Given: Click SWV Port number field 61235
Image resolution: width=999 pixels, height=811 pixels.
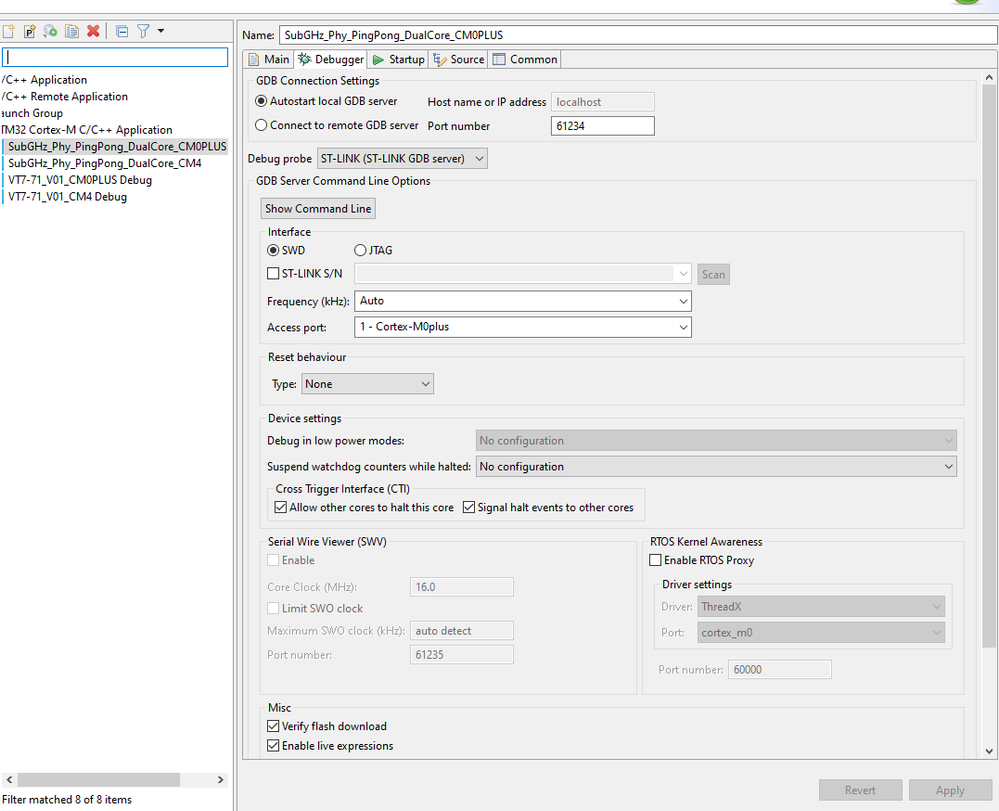Looking at the screenshot, I should (462, 655).
